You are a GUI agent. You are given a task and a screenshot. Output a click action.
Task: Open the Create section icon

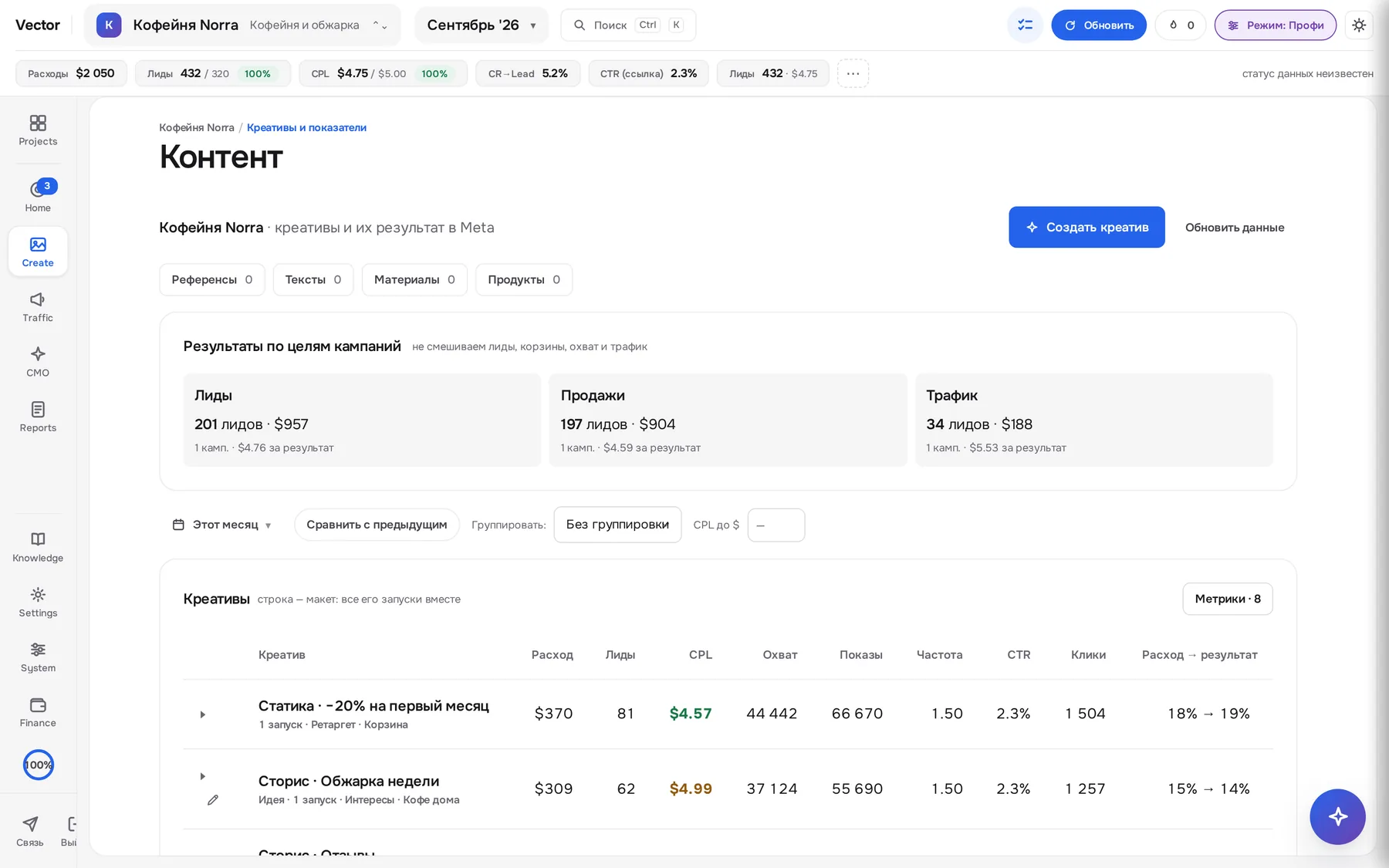(38, 252)
